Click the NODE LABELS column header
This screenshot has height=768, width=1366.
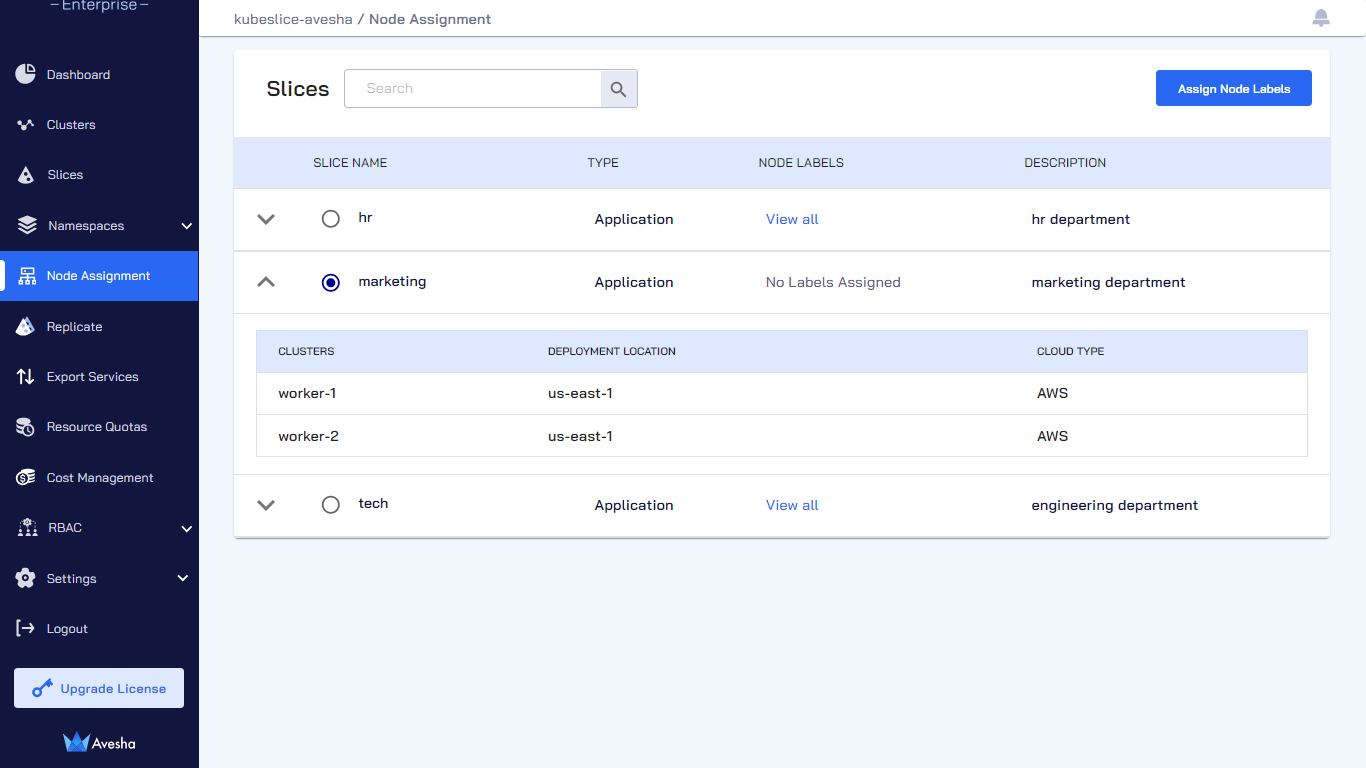coord(801,163)
